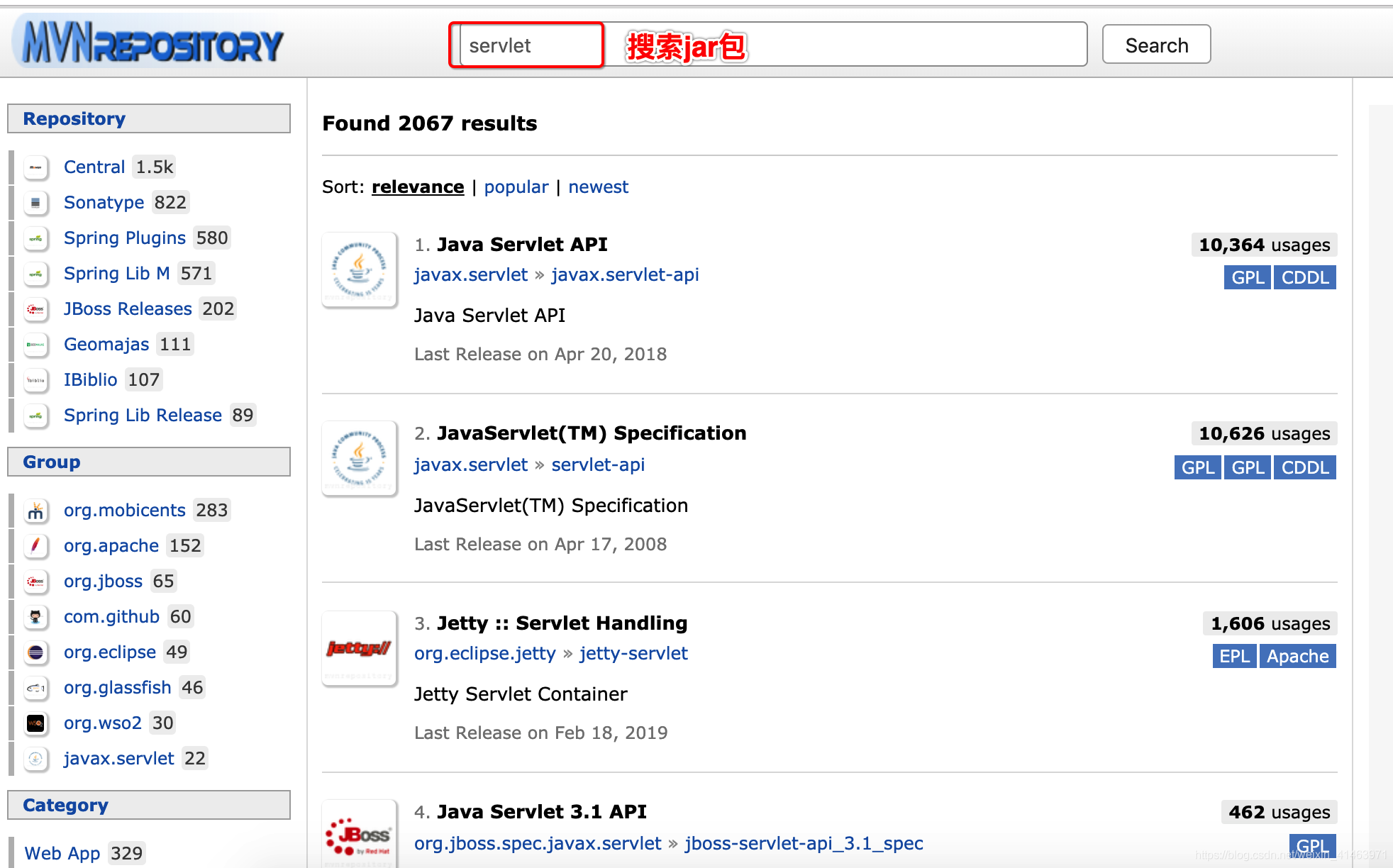The height and width of the screenshot is (868, 1393).
Task: Click the Apache license tag
Action: coord(1298,657)
